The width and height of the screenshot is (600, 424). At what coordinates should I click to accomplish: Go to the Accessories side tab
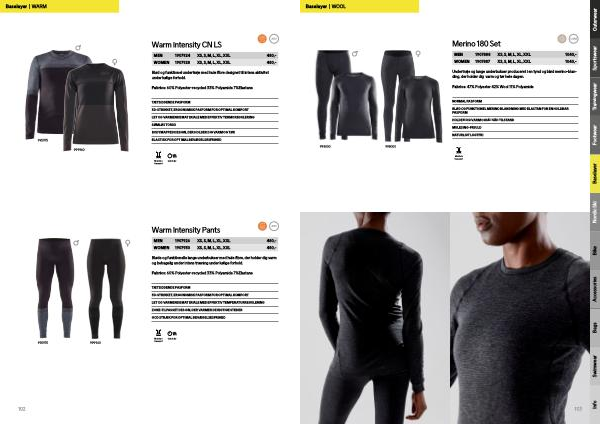(x=595, y=290)
